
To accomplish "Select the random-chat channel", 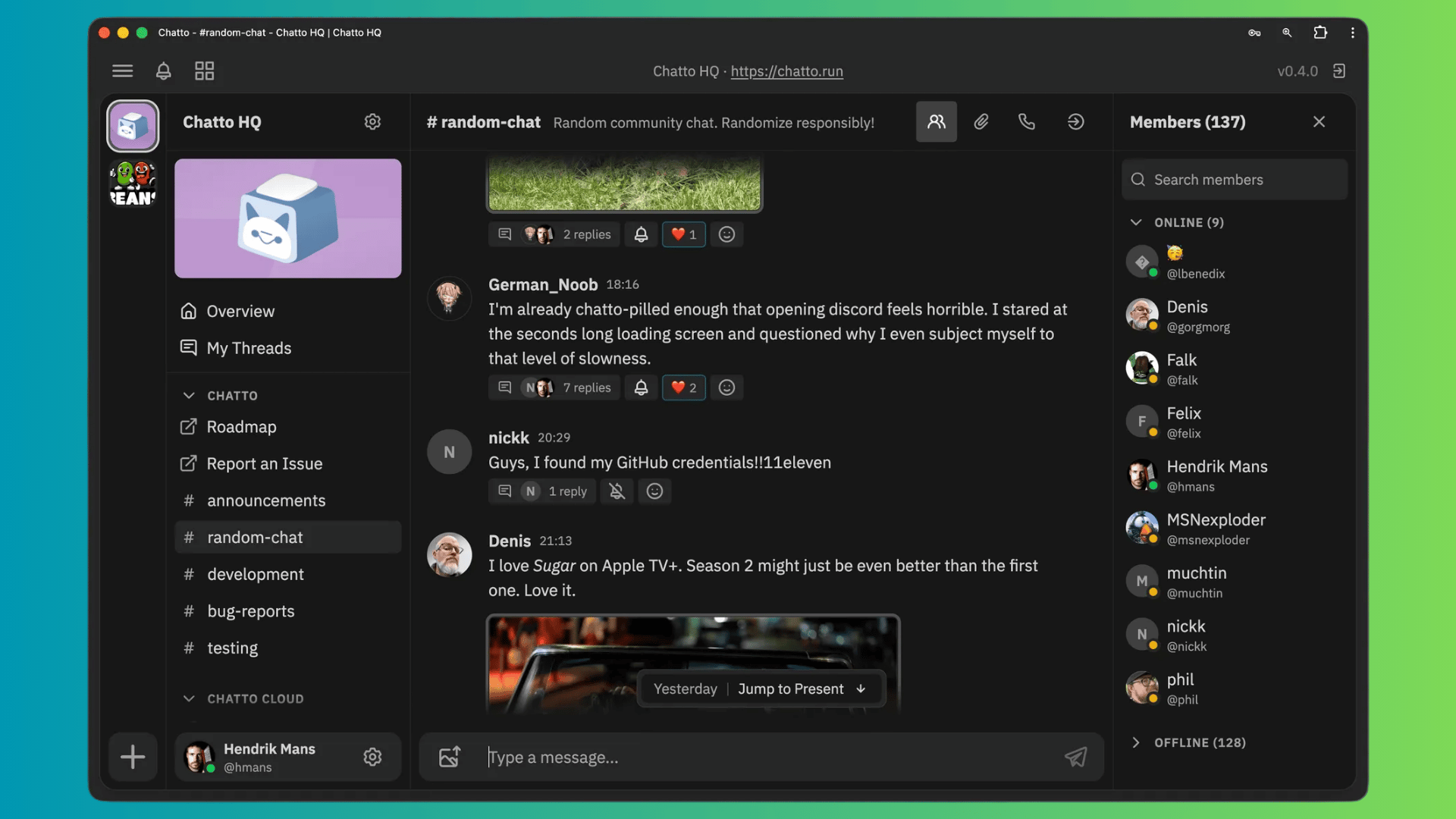I will point(288,537).
